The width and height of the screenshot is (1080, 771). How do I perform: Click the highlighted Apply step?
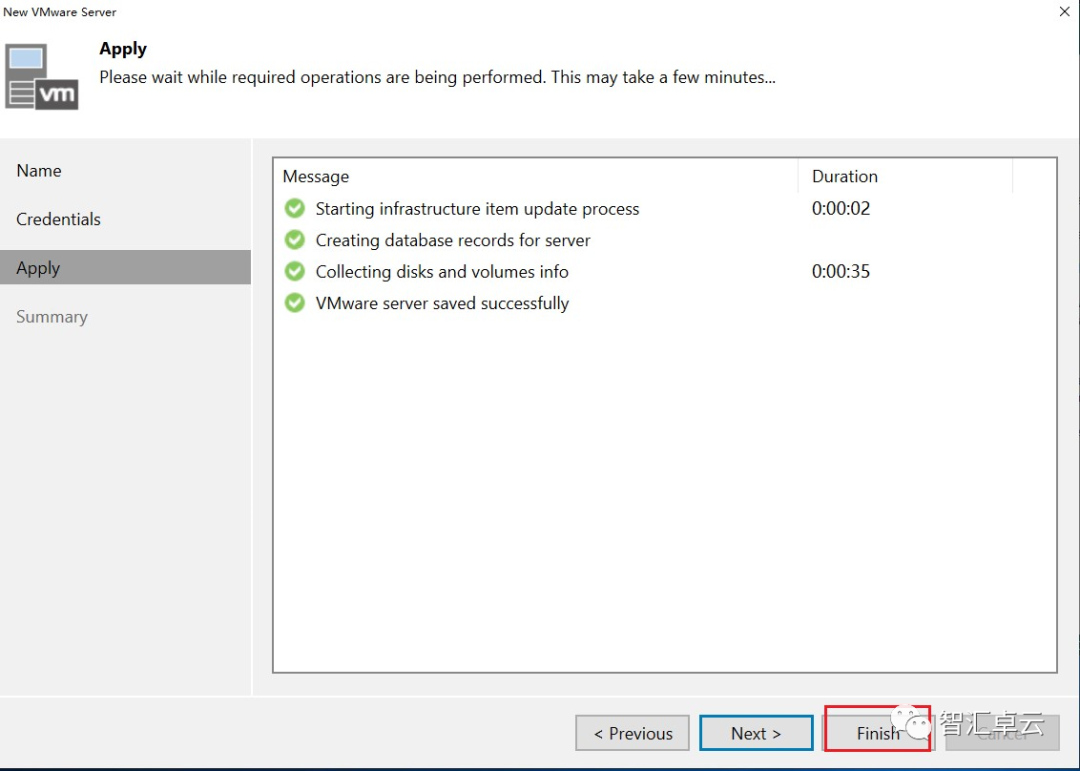pyautogui.click(x=38, y=267)
